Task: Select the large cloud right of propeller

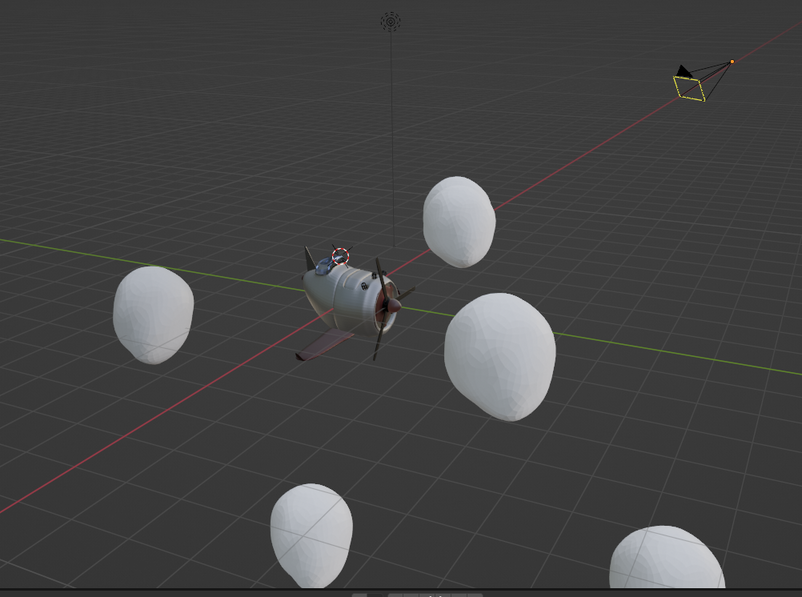Action: [x=500, y=355]
